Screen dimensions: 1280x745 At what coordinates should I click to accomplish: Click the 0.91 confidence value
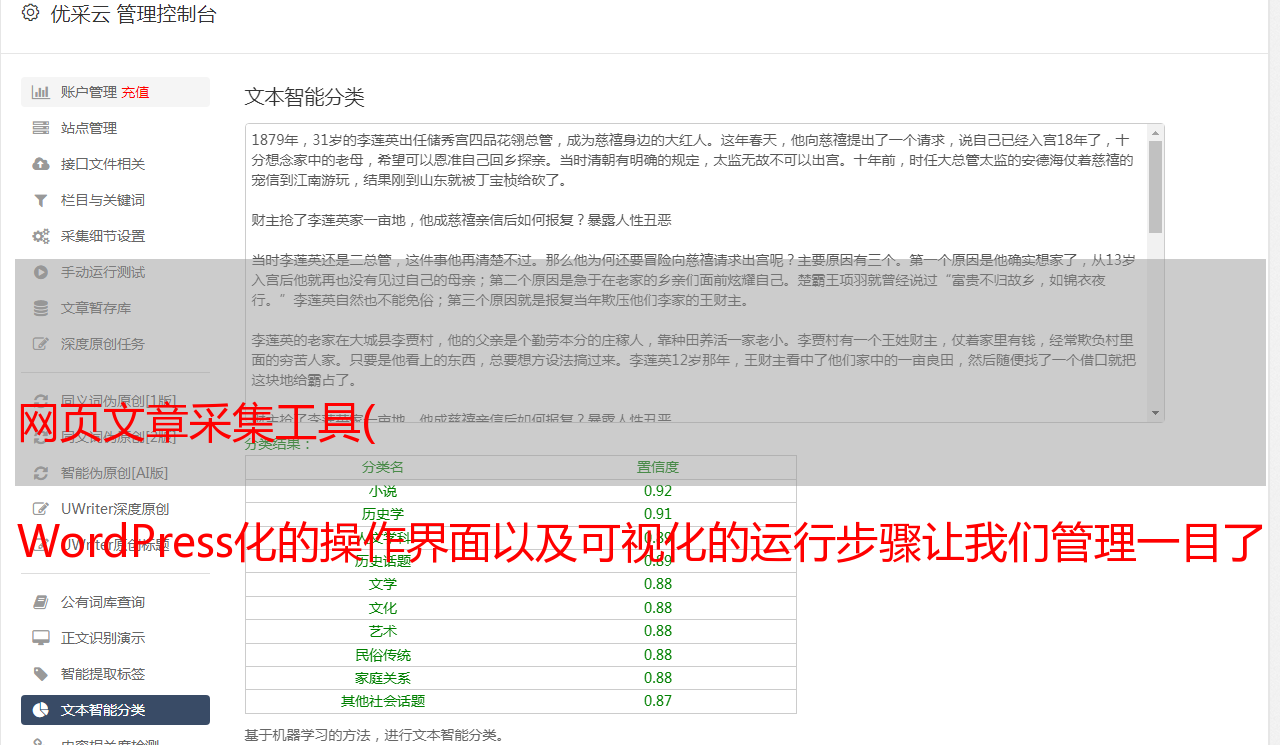(x=658, y=514)
